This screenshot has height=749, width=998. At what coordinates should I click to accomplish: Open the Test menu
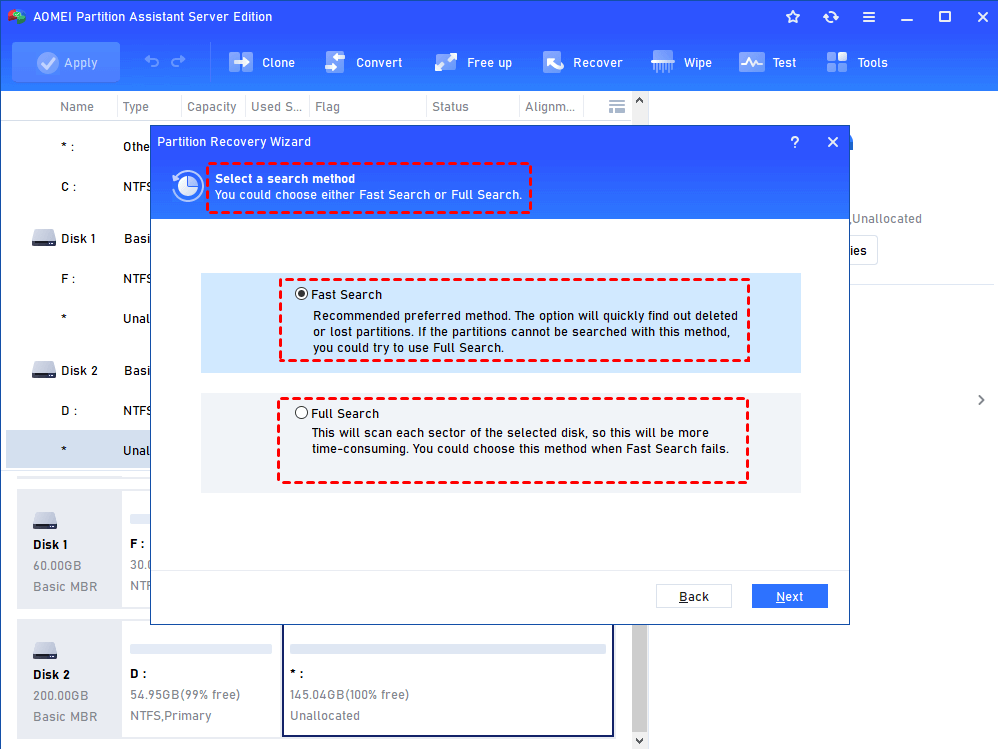coord(767,62)
